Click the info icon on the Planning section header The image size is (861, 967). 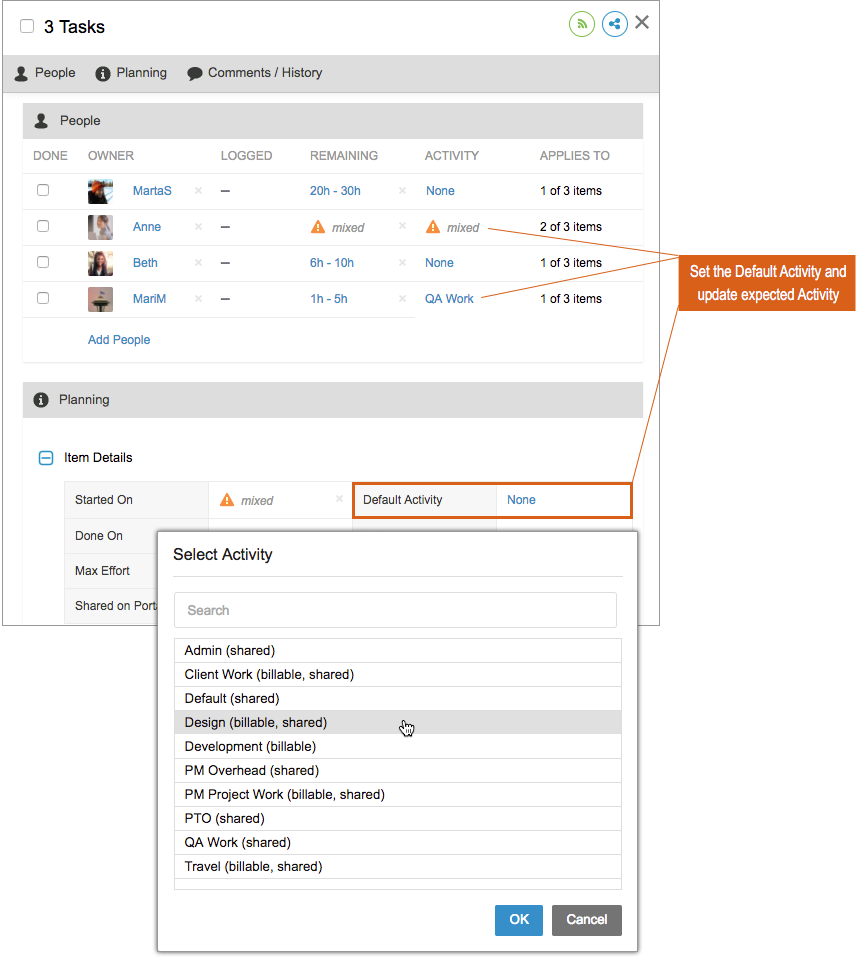coord(40,399)
